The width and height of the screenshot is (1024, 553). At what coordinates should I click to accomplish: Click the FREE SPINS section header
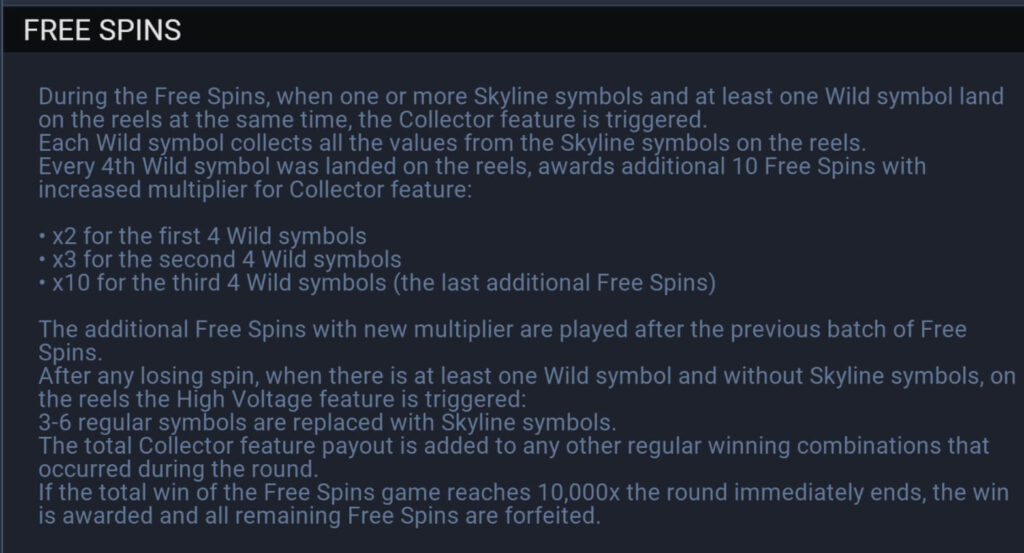pos(102,31)
